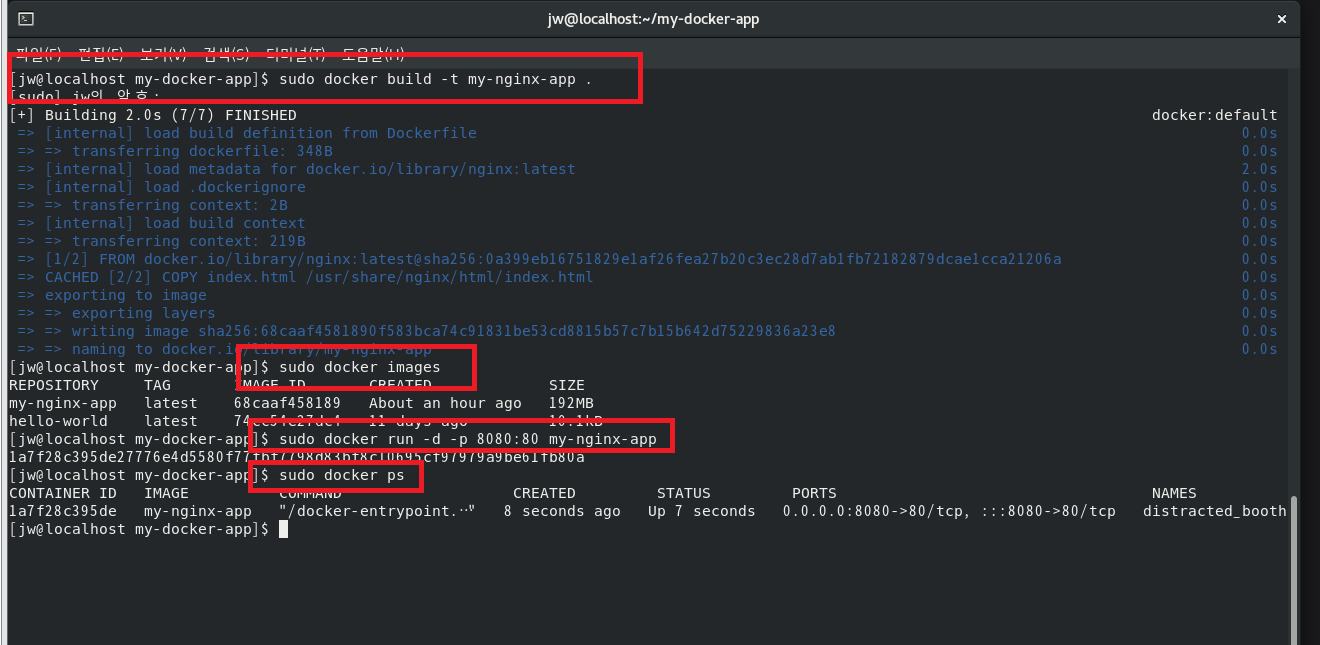
Task: Click the 2.0s timing value on metadata line
Action: (1260, 169)
